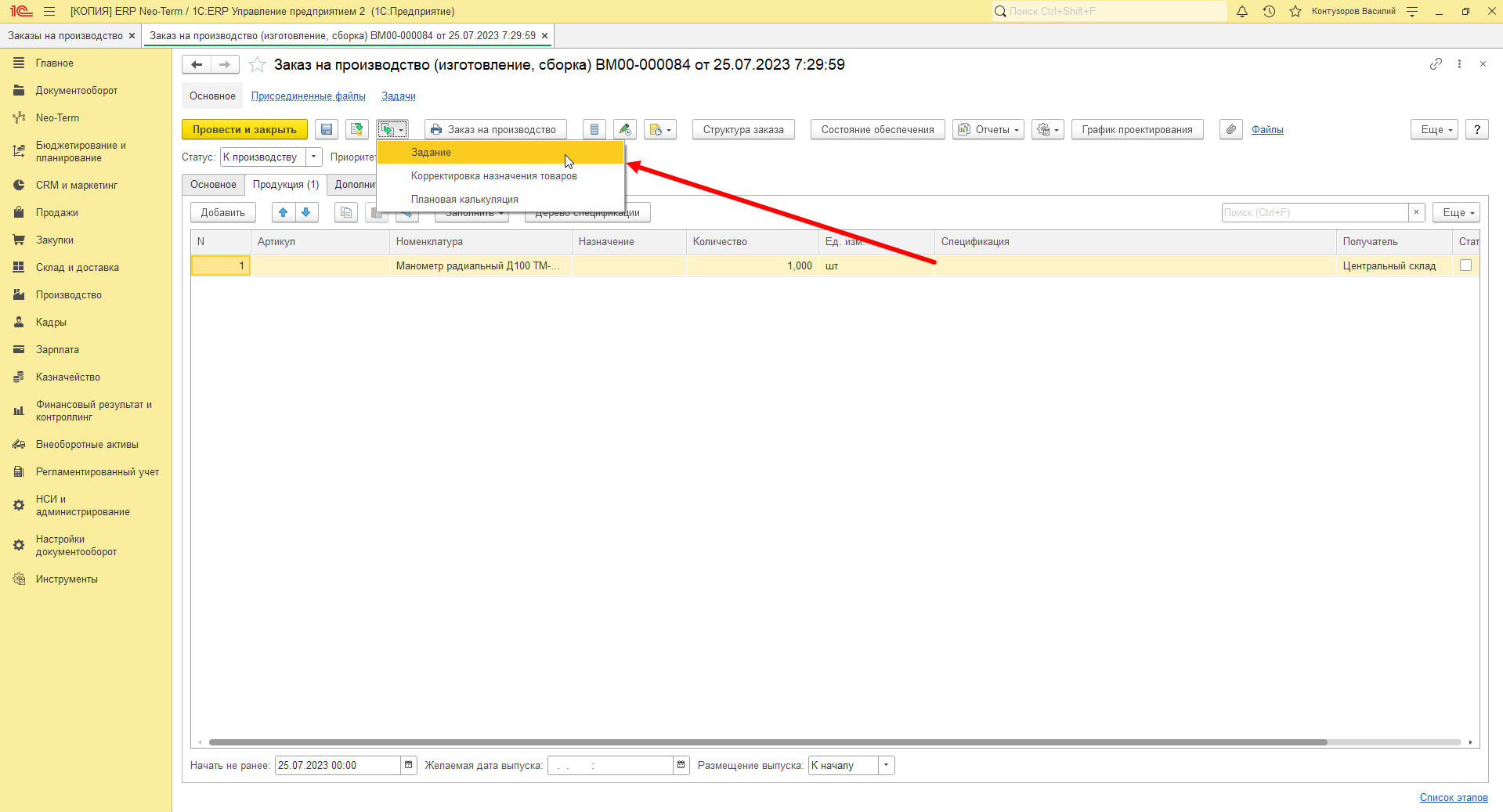Open the Присоединенные файлы link

[309, 96]
